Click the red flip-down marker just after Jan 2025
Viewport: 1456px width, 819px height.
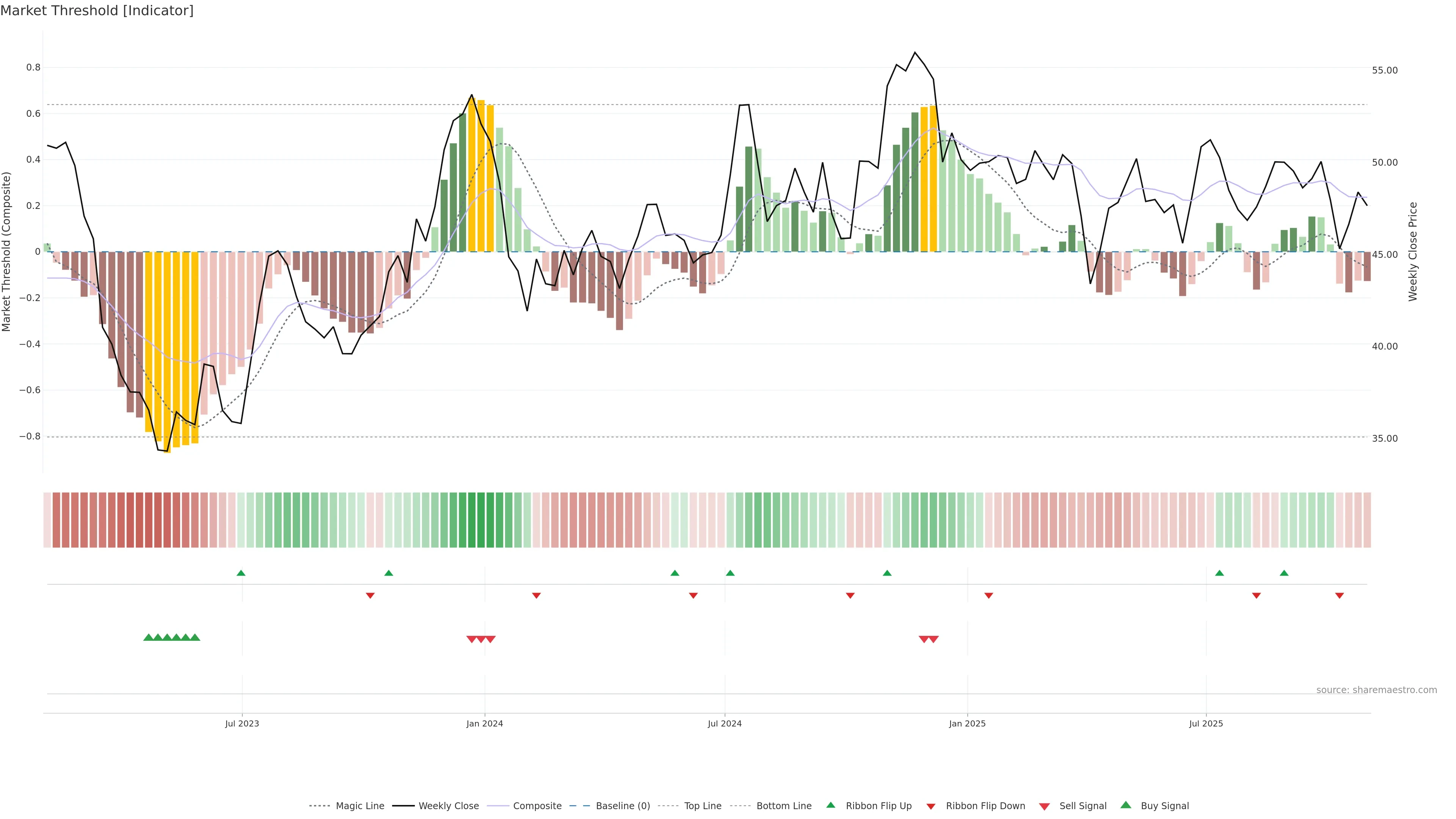pos(988,596)
